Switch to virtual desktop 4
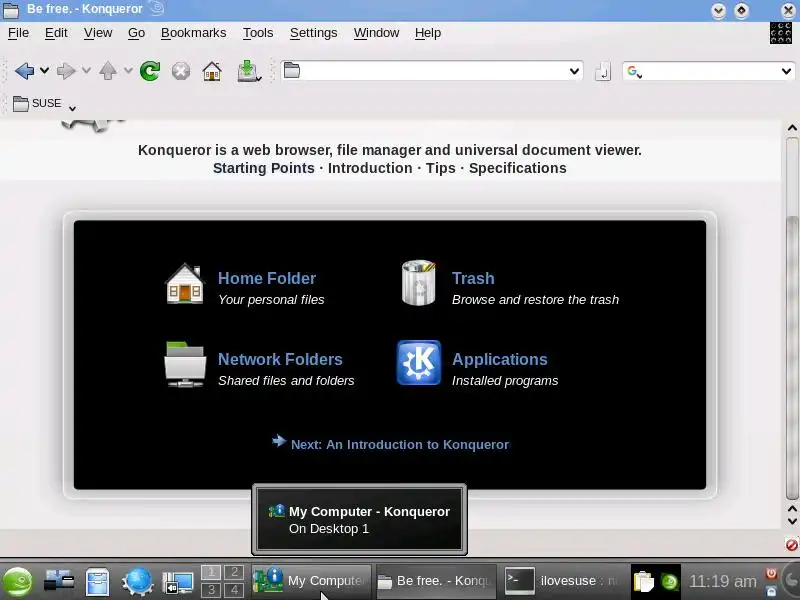 (x=234, y=590)
